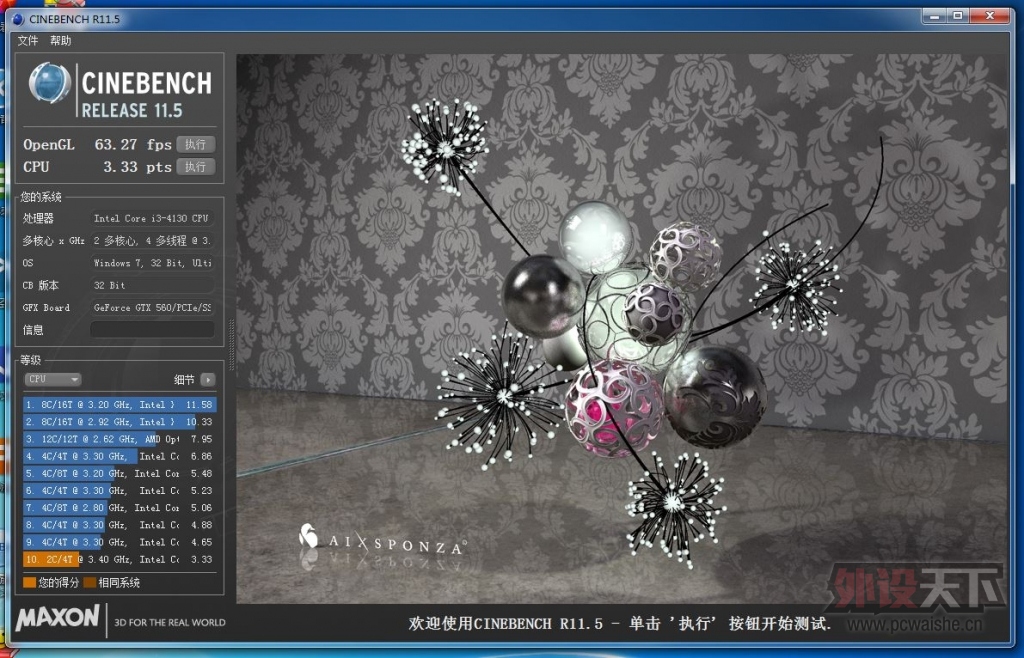1024x658 pixels.
Task: Click the 细节 arrow button
Action: coord(208,379)
